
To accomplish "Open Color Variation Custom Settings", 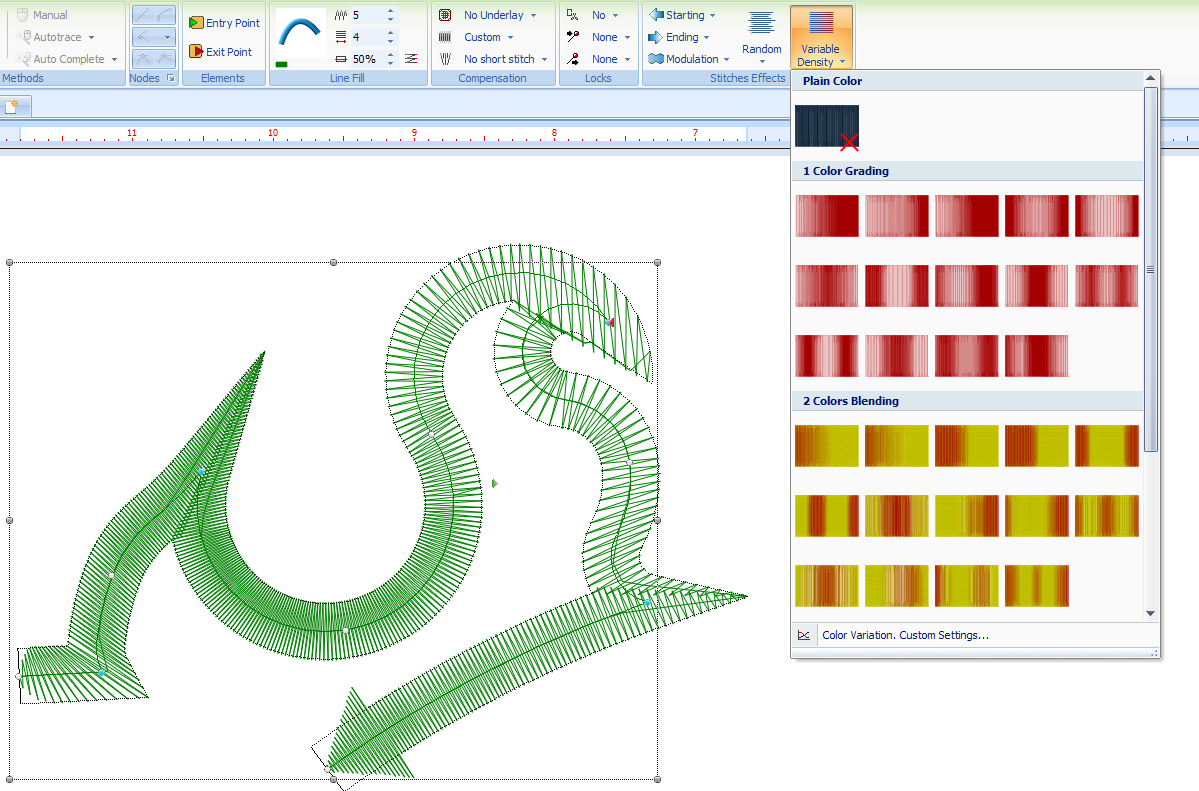I will point(904,635).
